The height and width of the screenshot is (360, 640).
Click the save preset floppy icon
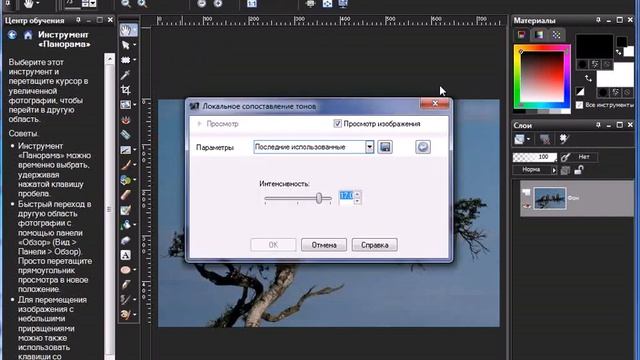pyautogui.click(x=385, y=147)
